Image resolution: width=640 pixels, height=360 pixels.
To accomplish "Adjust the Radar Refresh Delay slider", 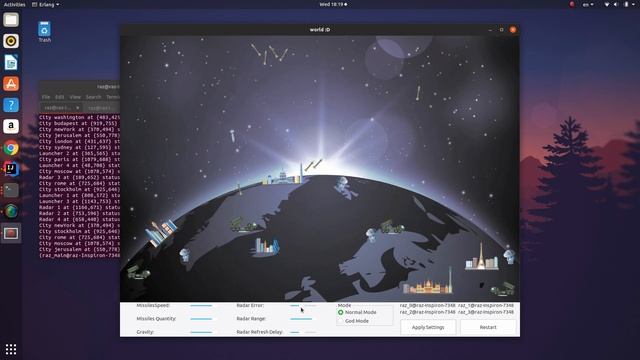I will pos(302,332).
